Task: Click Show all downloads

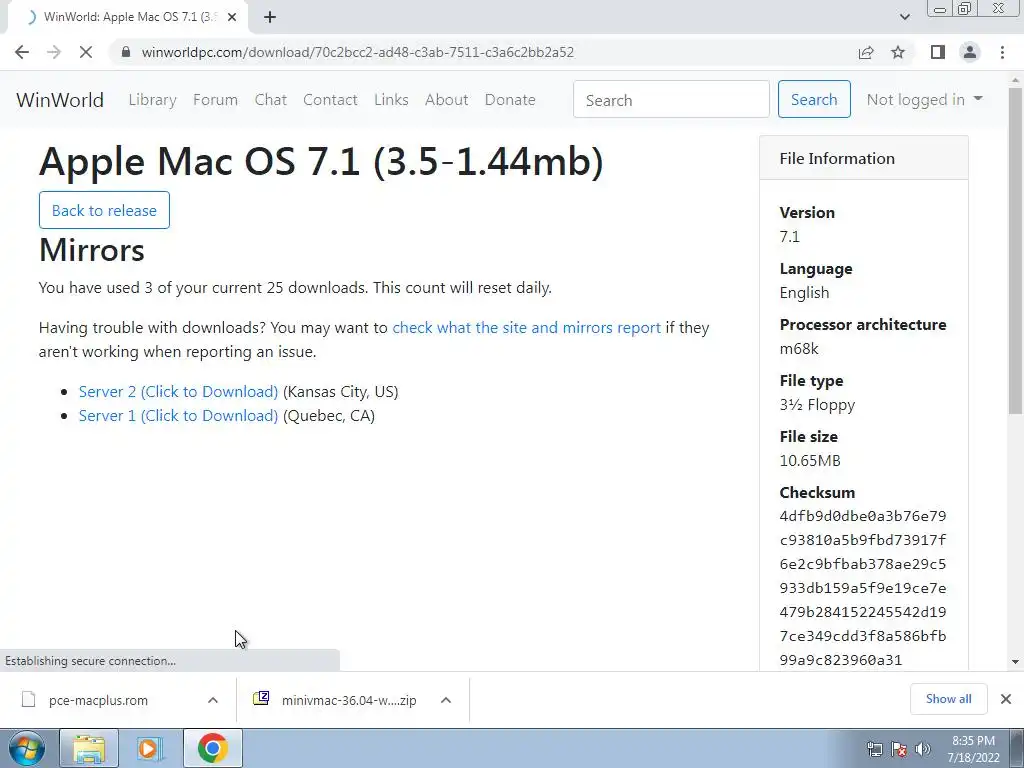Action: [x=948, y=699]
